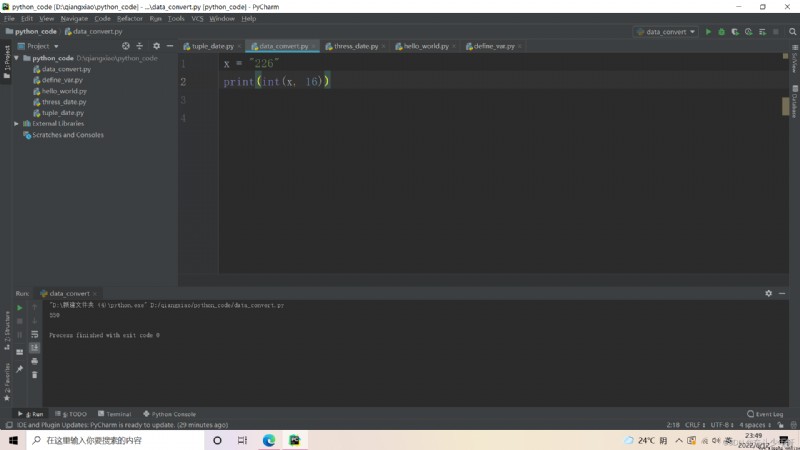Click the 2:18 cursor position indicator
The width and height of the screenshot is (800, 450).
(673, 425)
